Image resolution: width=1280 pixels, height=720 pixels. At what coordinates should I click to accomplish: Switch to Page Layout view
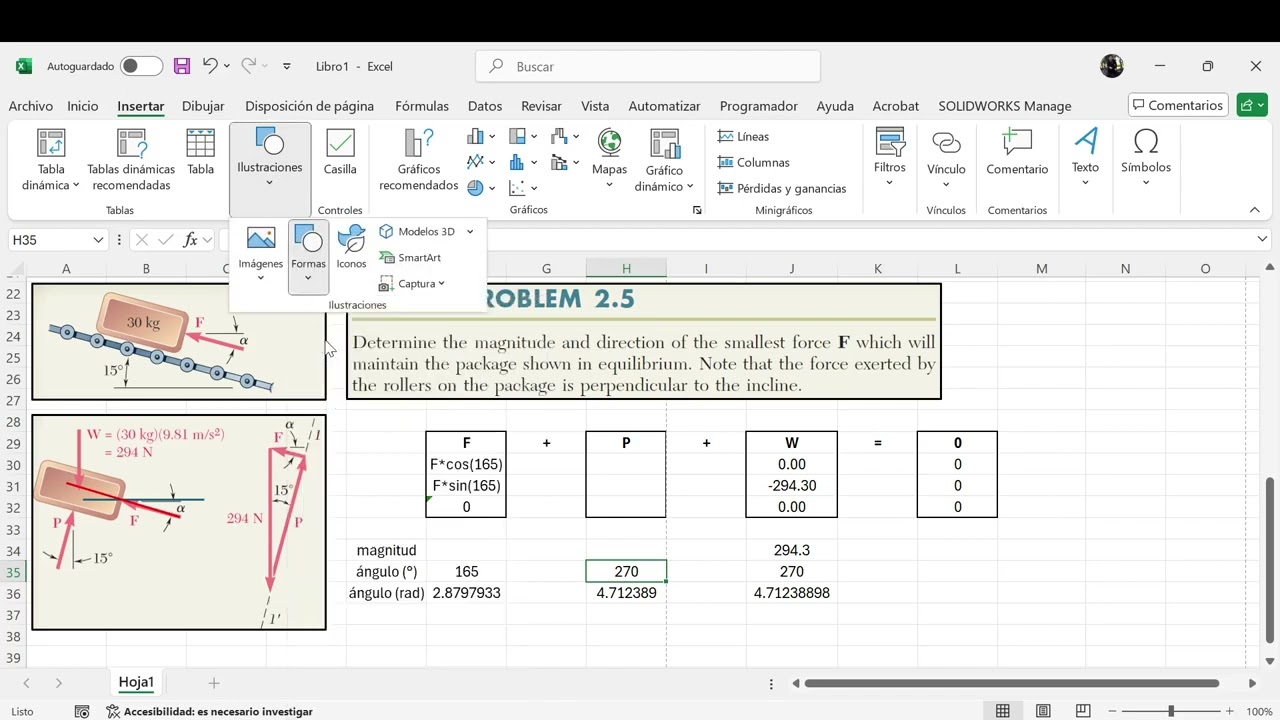point(1043,711)
